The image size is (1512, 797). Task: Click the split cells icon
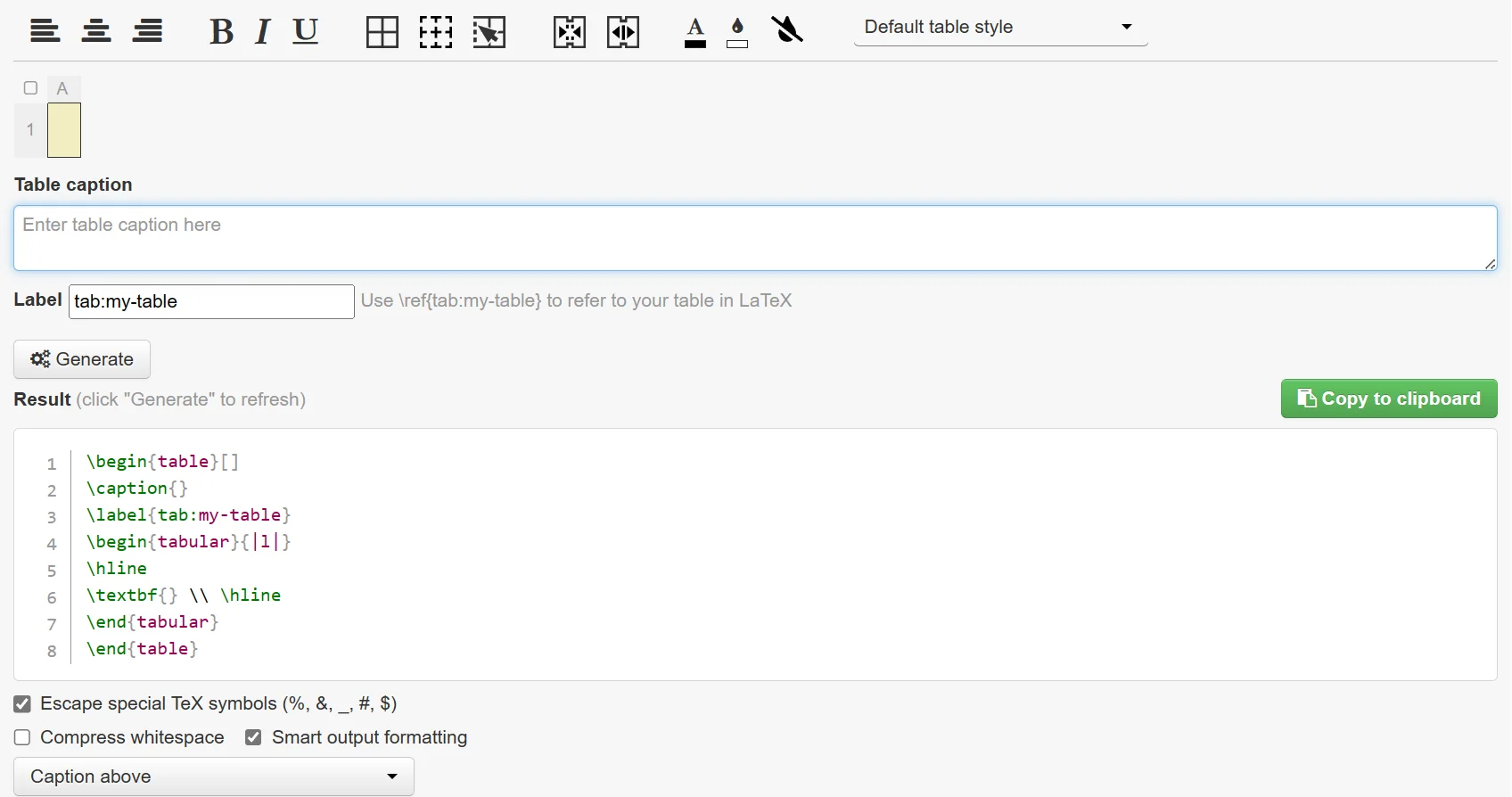pyautogui.click(x=623, y=33)
